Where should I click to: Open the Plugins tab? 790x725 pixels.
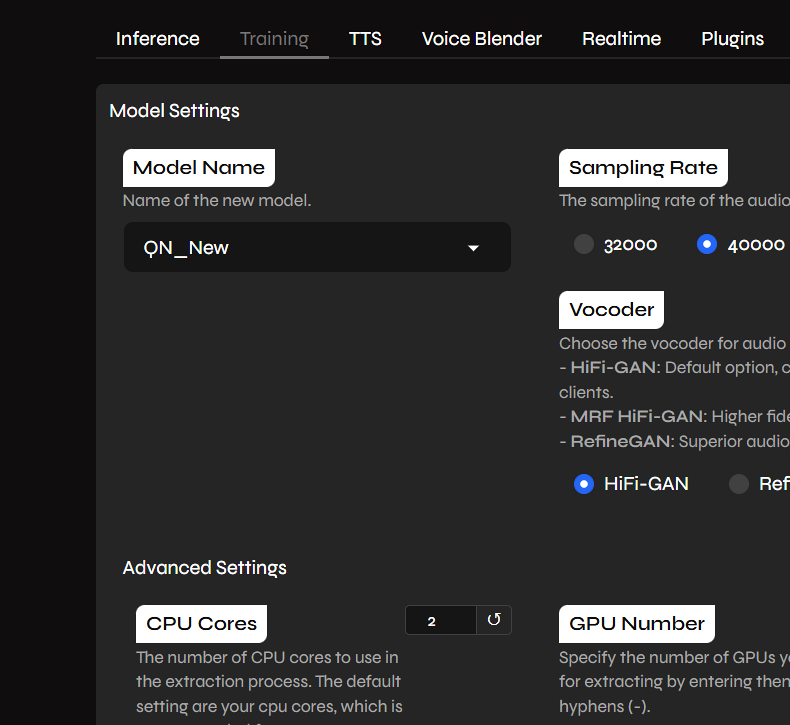[733, 39]
